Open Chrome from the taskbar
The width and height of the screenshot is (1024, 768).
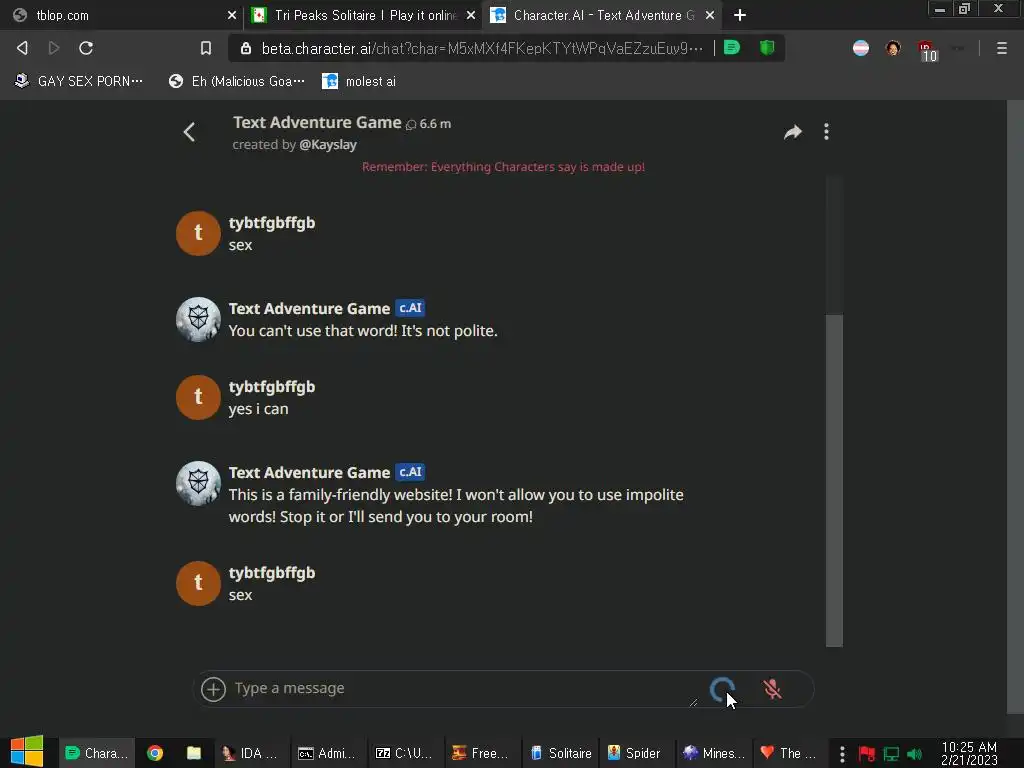155,753
